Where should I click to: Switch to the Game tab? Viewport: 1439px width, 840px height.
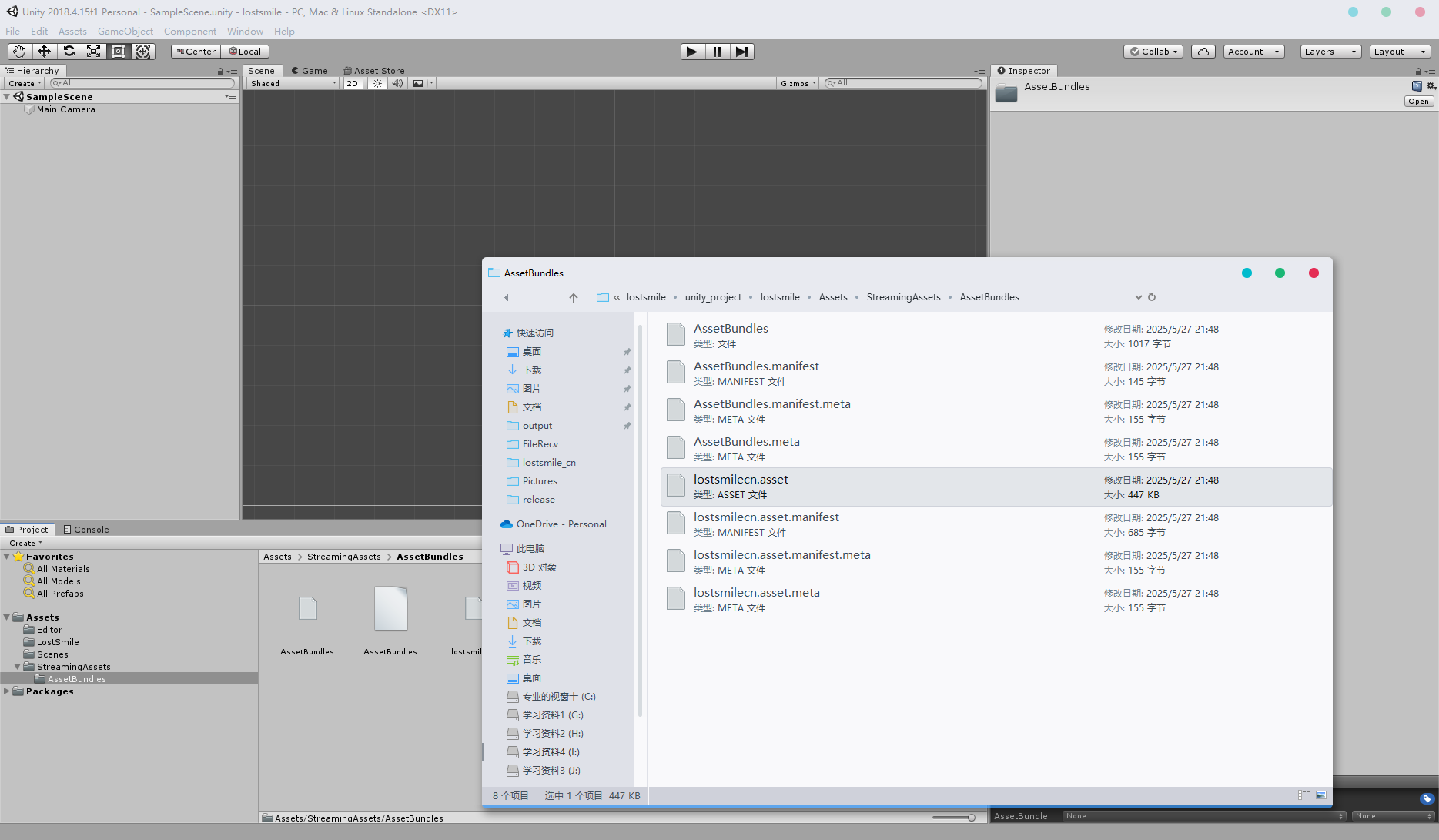pos(310,70)
